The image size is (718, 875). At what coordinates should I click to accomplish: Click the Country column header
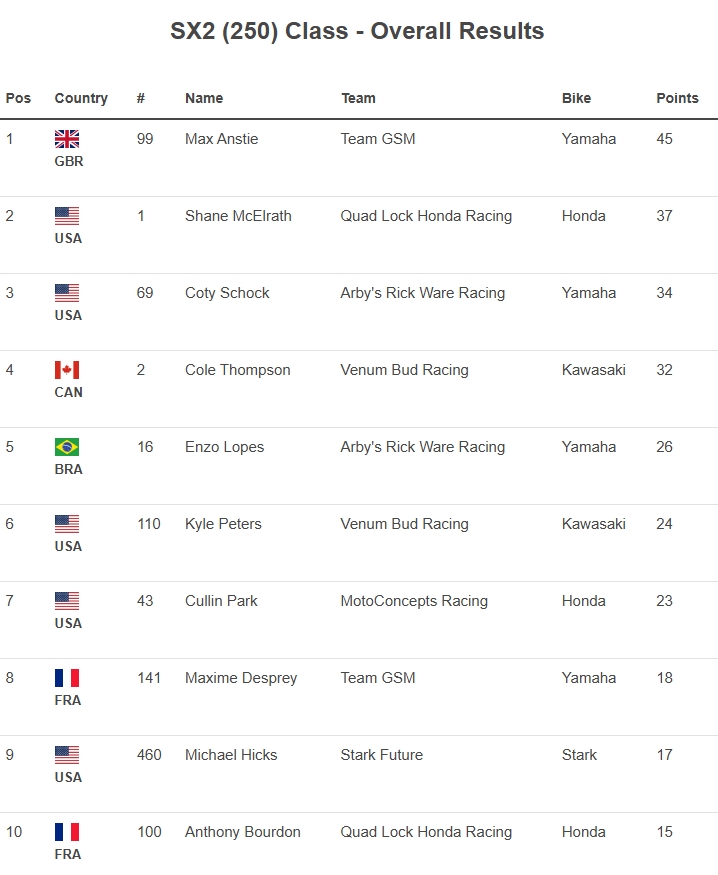(81, 98)
